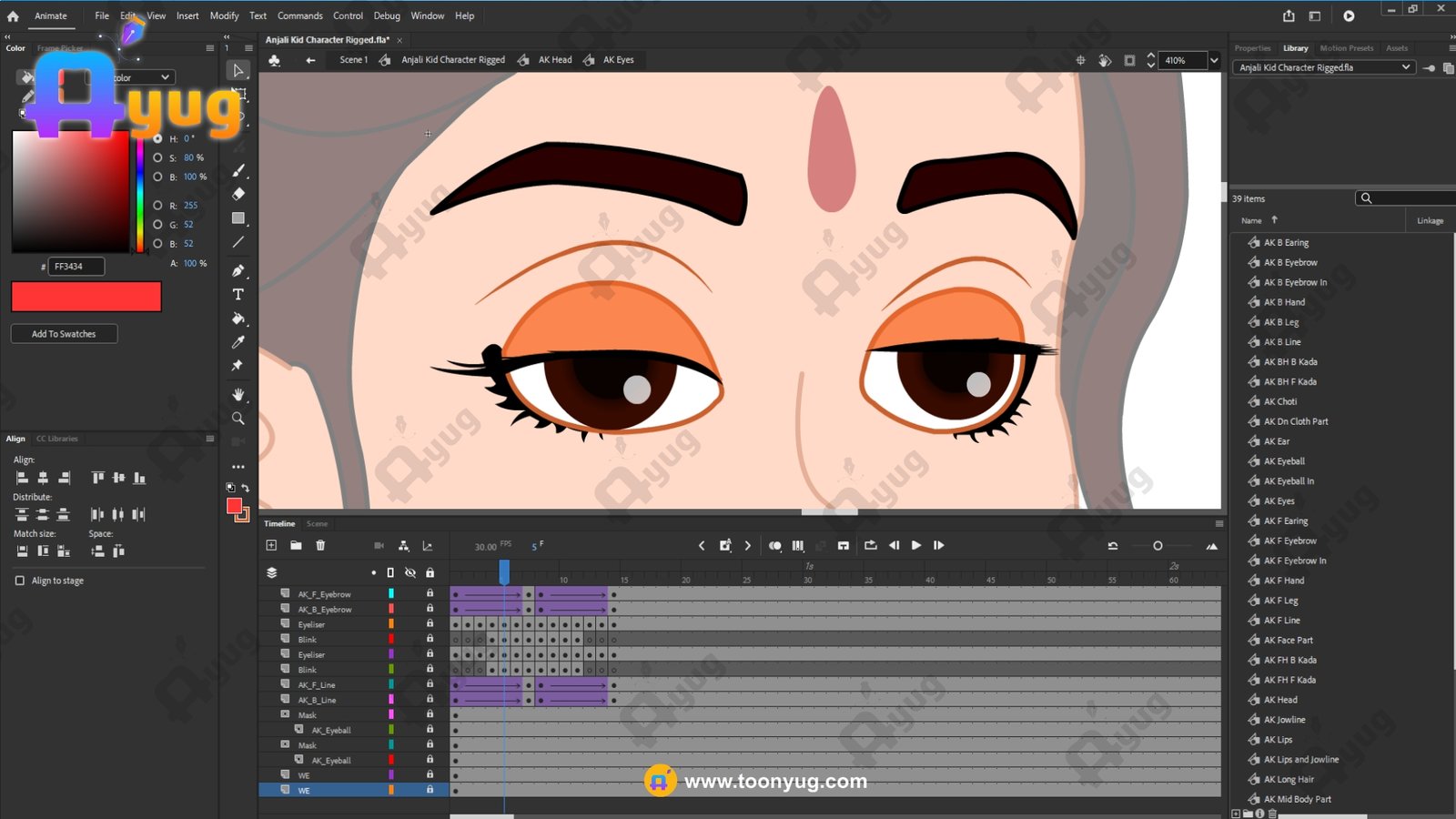This screenshot has width=1456, height=819.
Task: Select the Text tool in the toolbar
Action: 238,295
